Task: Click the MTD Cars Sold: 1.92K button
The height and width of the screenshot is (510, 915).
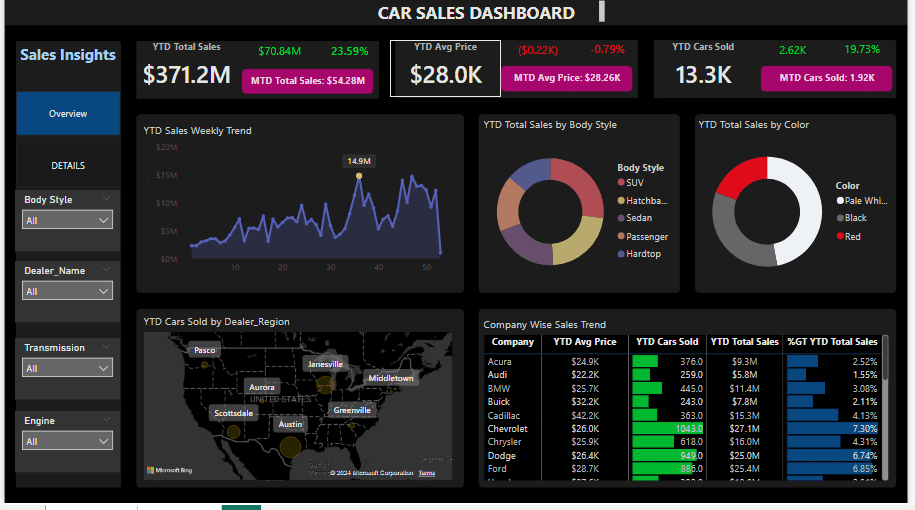Action: [x=826, y=78]
